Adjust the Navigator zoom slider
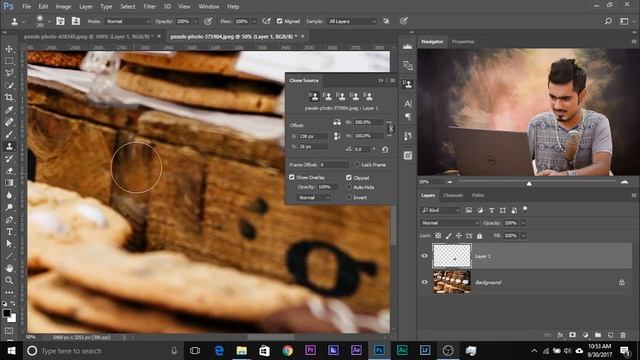This screenshot has height=360, width=640. (x=529, y=183)
